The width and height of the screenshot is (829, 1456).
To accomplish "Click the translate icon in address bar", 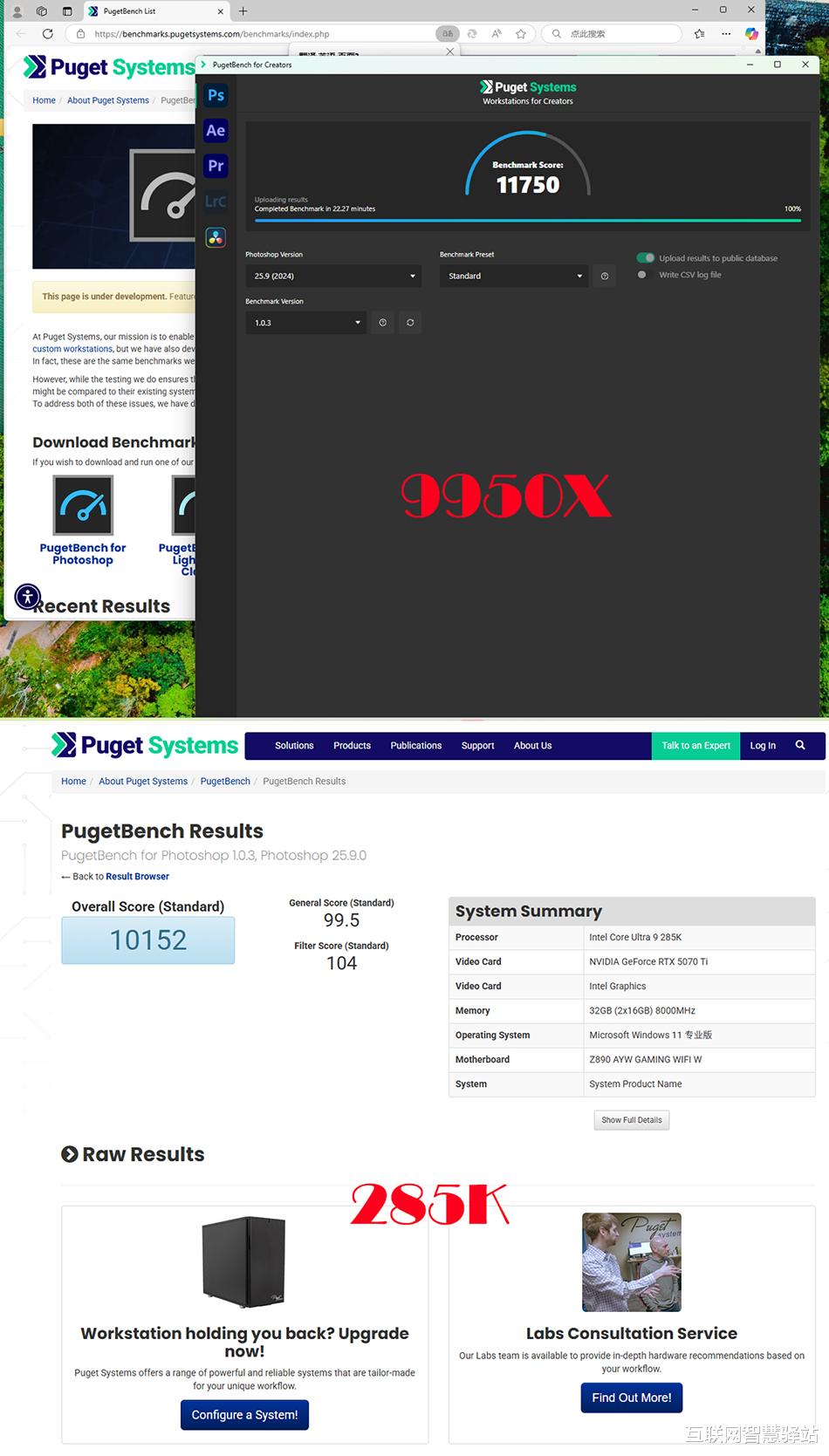I will (447, 34).
